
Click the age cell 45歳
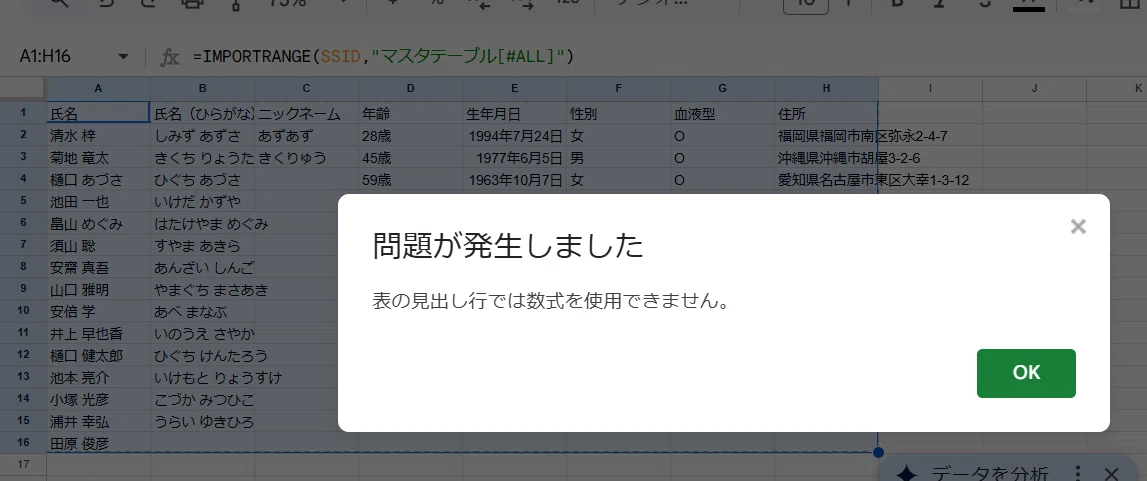pyautogui.click(x=410, y=157)
